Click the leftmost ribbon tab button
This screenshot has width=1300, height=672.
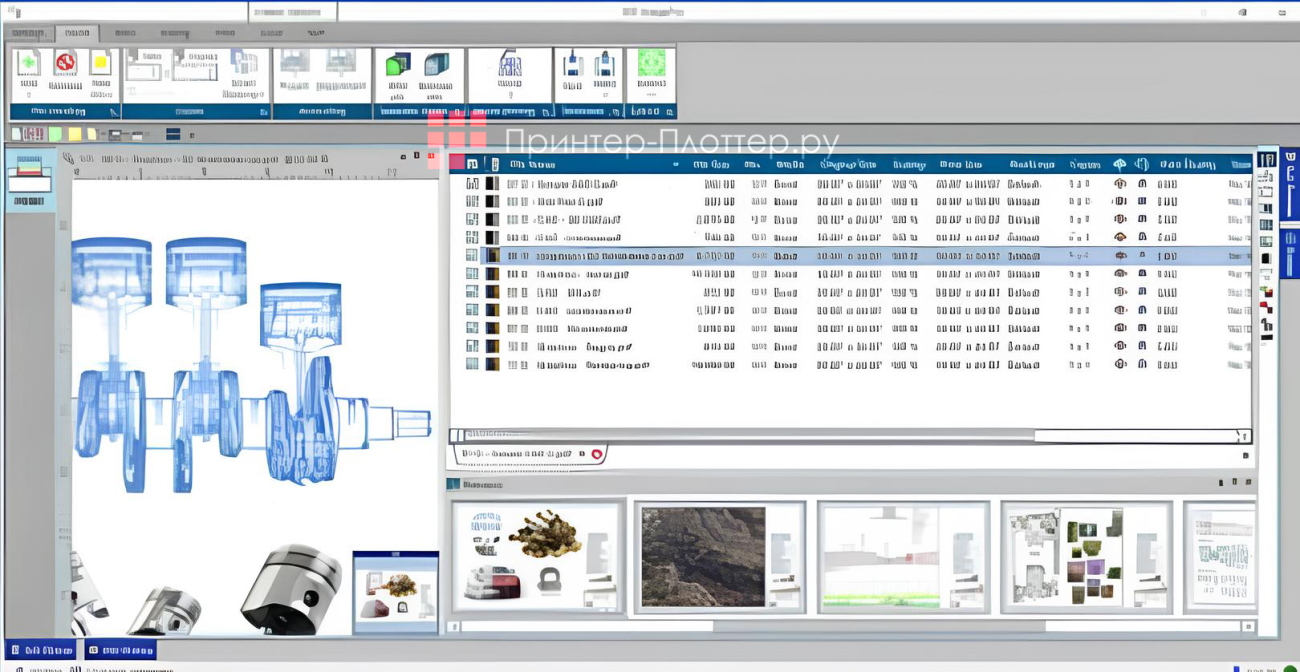click(x=28, y=33)
